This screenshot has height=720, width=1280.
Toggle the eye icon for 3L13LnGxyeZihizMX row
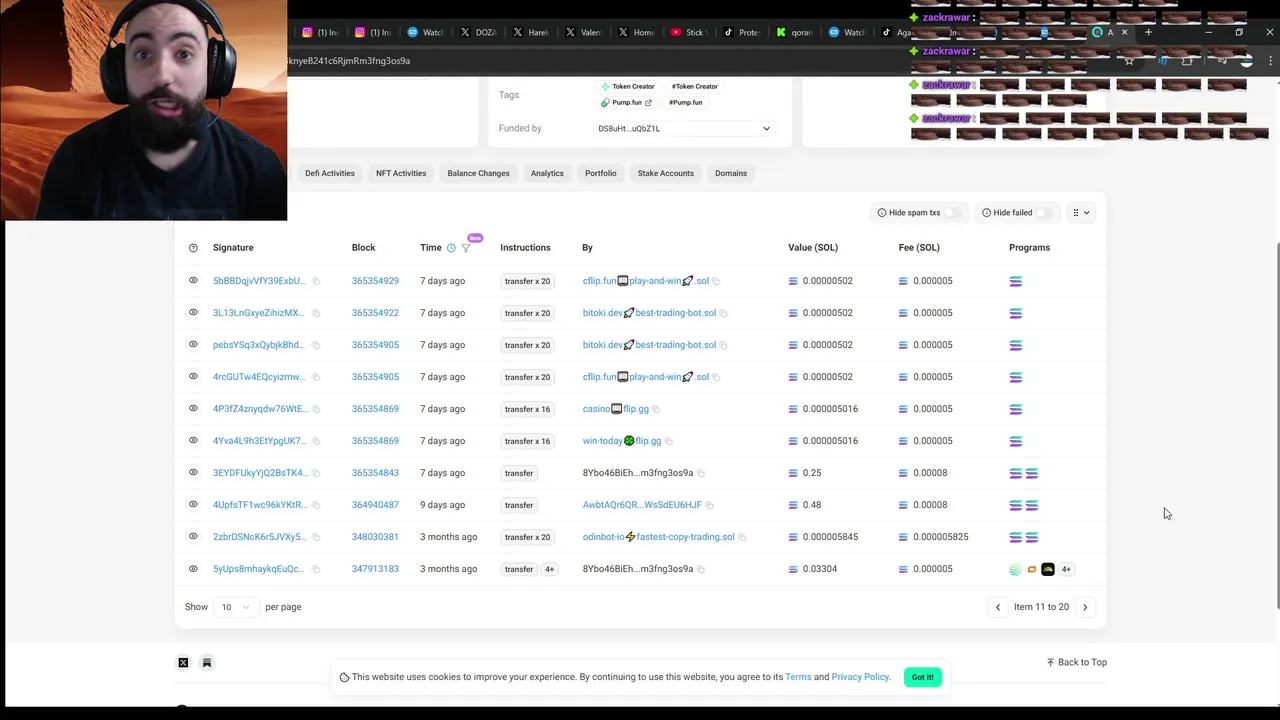(193, 313)
